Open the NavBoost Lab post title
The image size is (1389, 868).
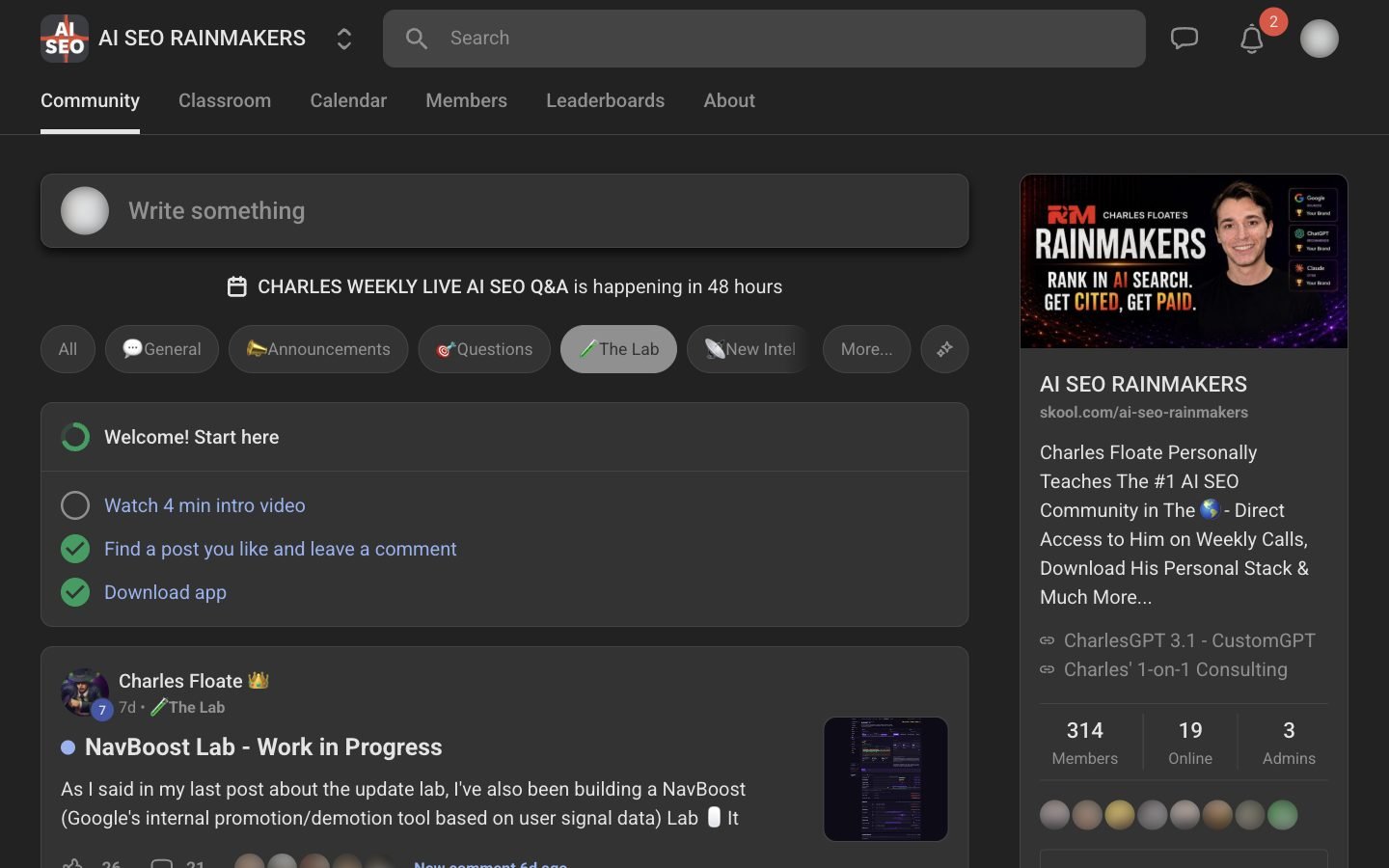263,747
